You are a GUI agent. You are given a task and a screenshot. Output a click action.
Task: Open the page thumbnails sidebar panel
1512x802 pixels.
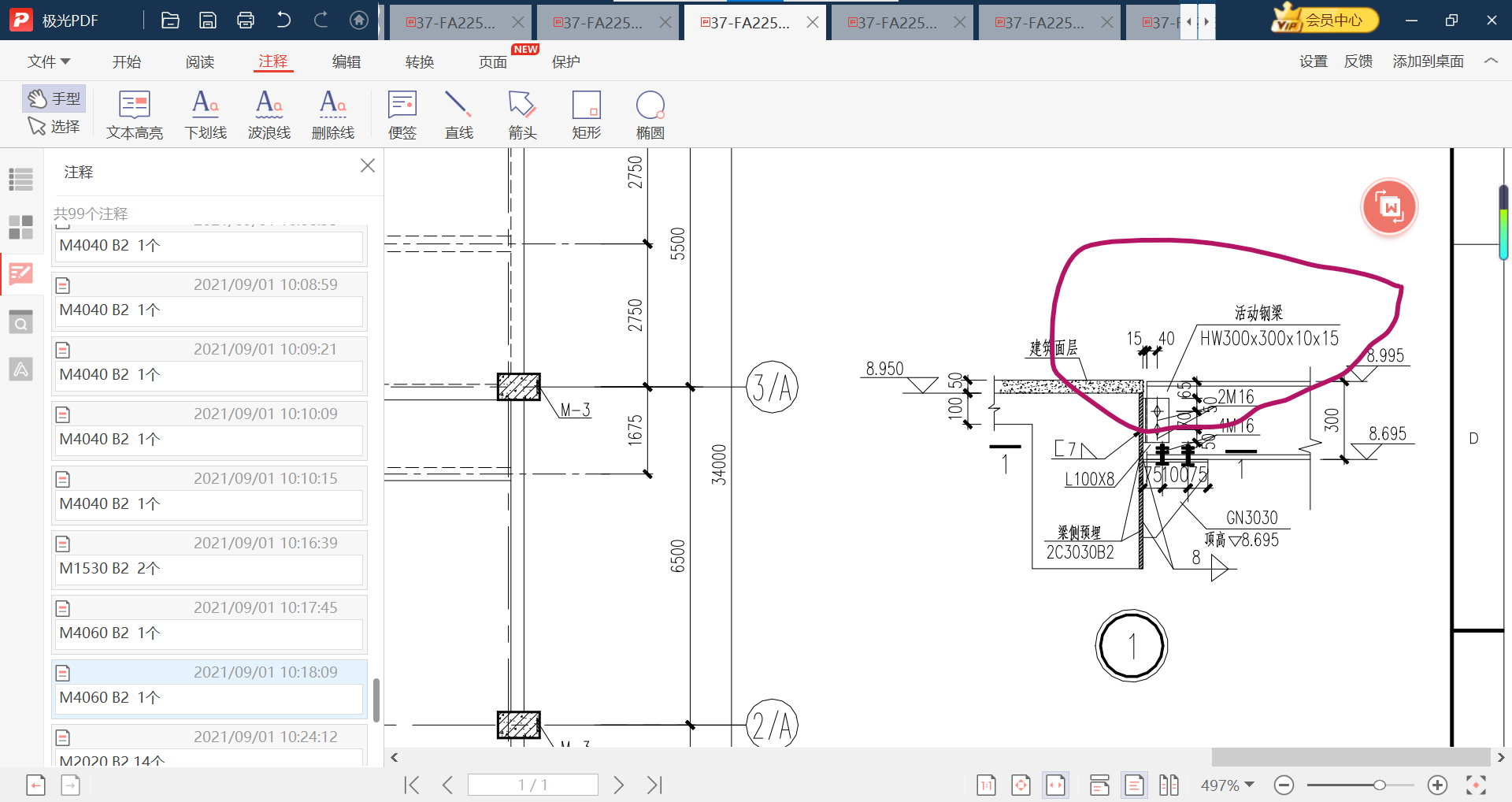coord(21,228)
